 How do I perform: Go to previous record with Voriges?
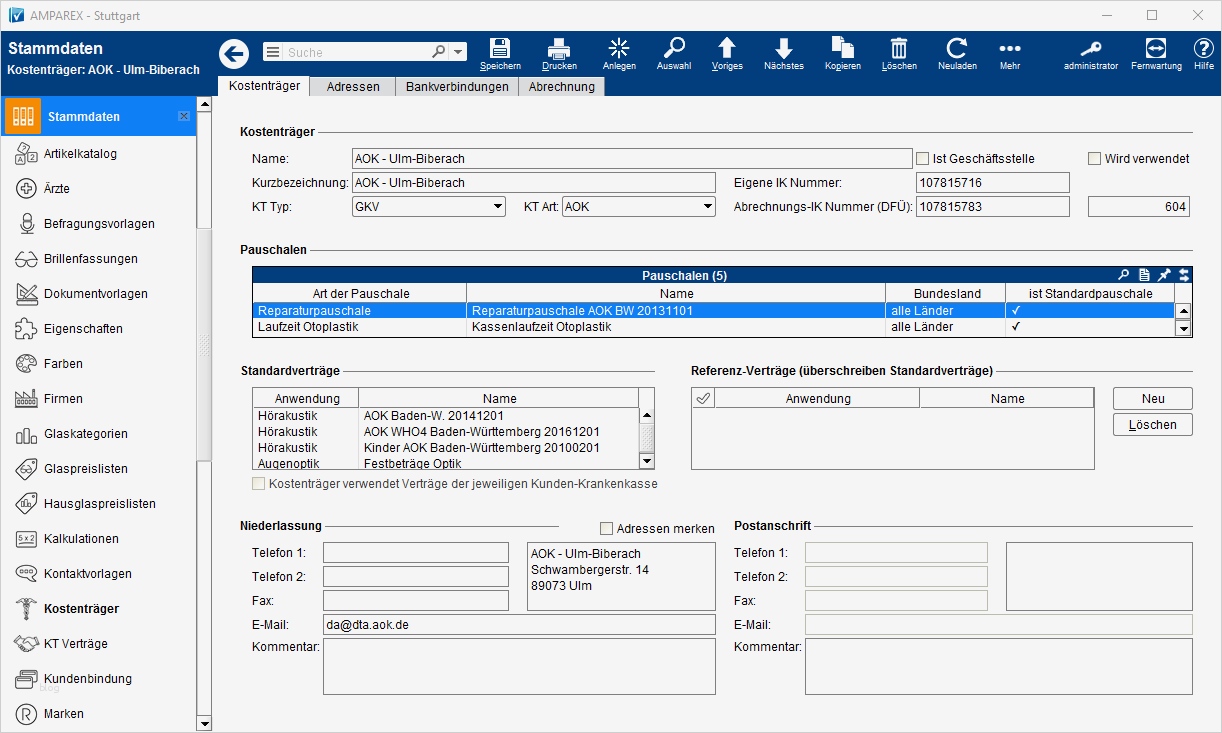[x=727, y=49]
